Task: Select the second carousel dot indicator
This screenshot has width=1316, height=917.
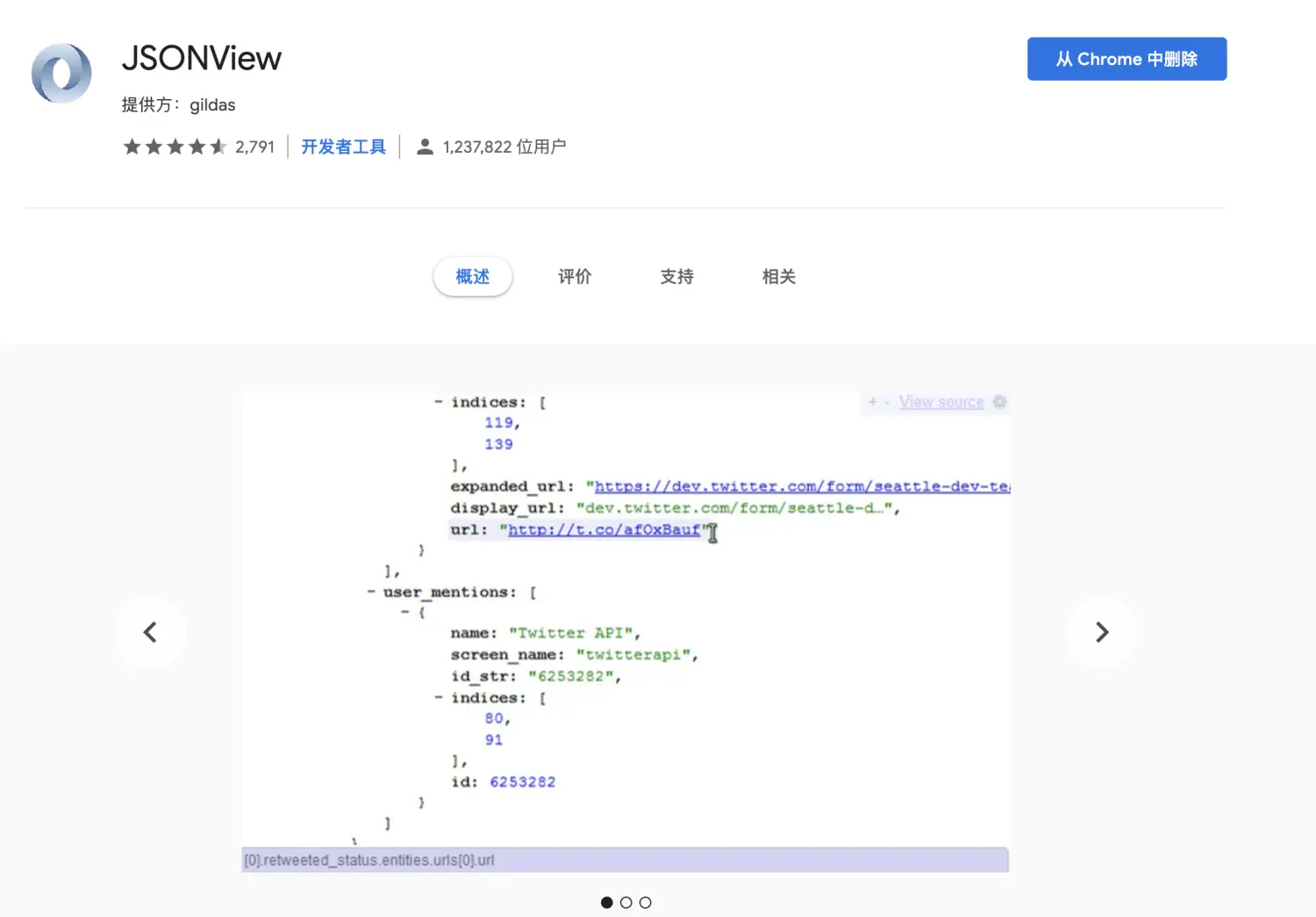Action: click(x=626, y=902)
